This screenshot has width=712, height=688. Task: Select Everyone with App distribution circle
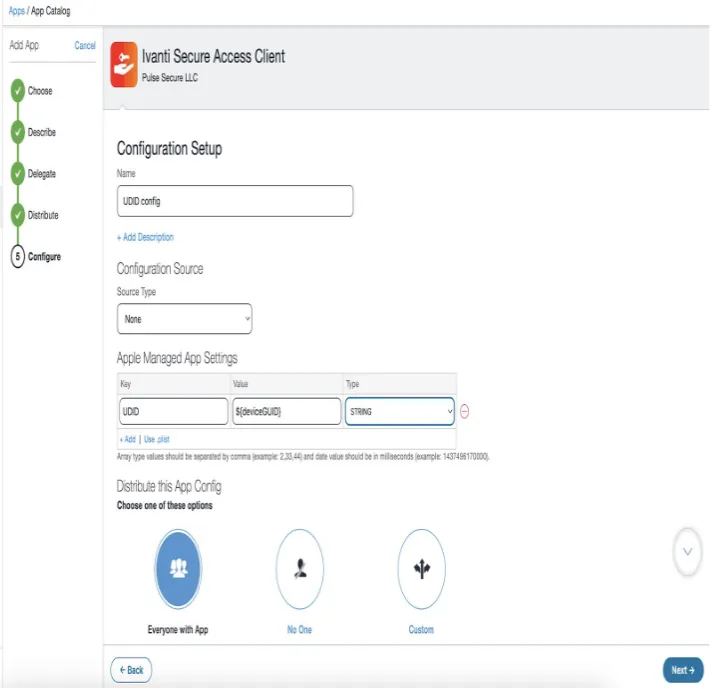pyautogui.click(x=178, y=569)
